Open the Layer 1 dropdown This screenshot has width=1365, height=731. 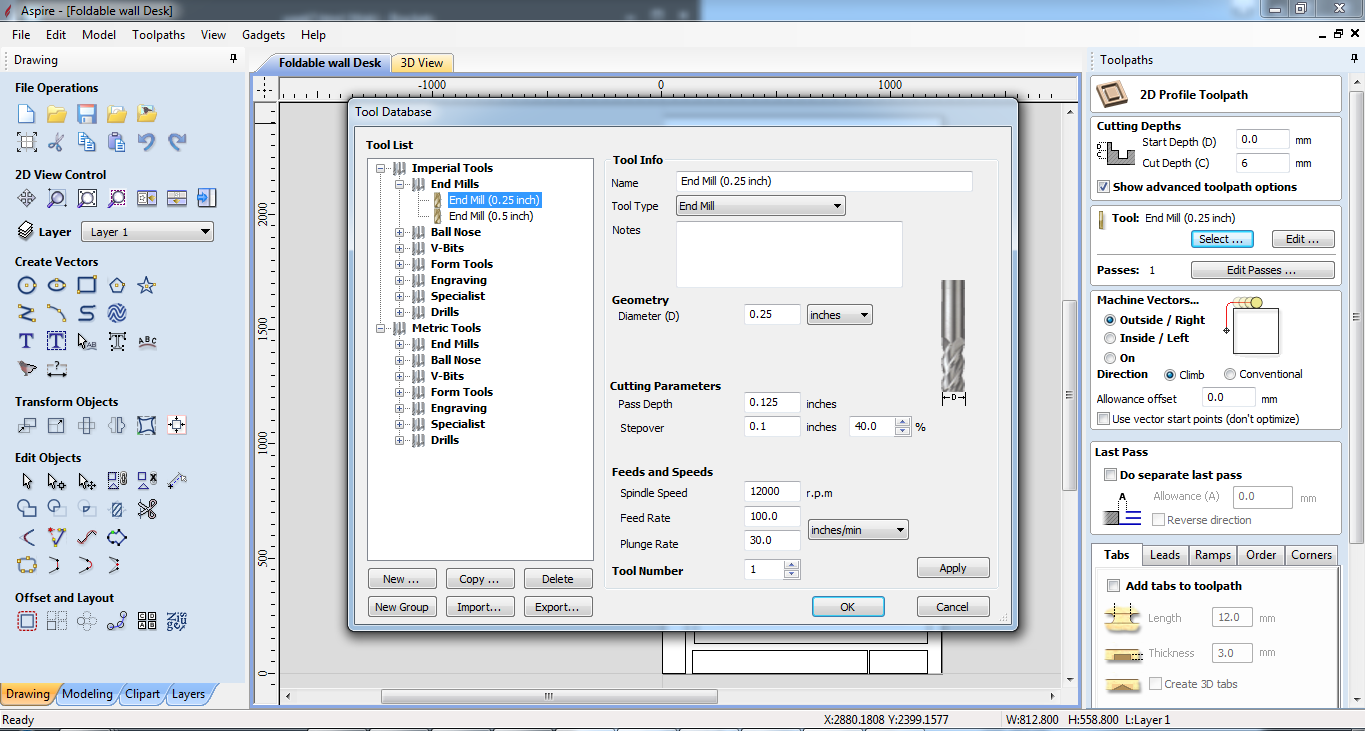pos(147,232)
